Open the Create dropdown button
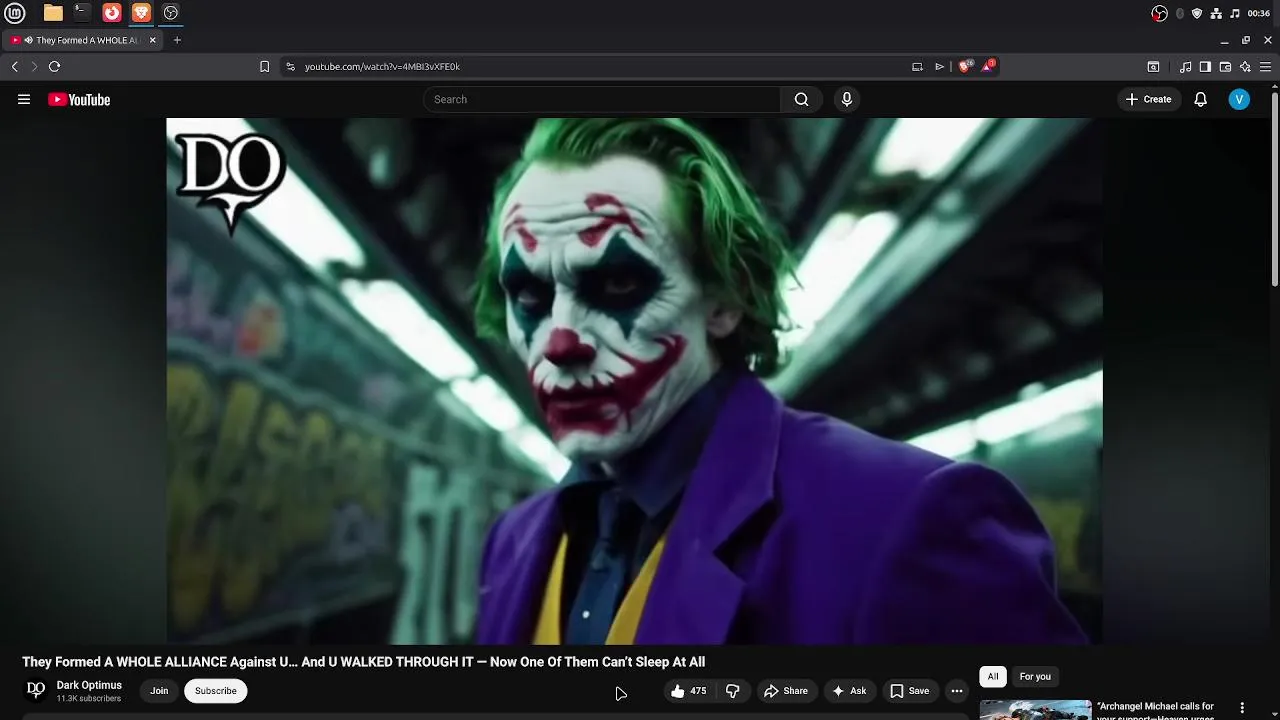Image resolution: width=1280 pixels, height=720 pixels. (1148, 99)
